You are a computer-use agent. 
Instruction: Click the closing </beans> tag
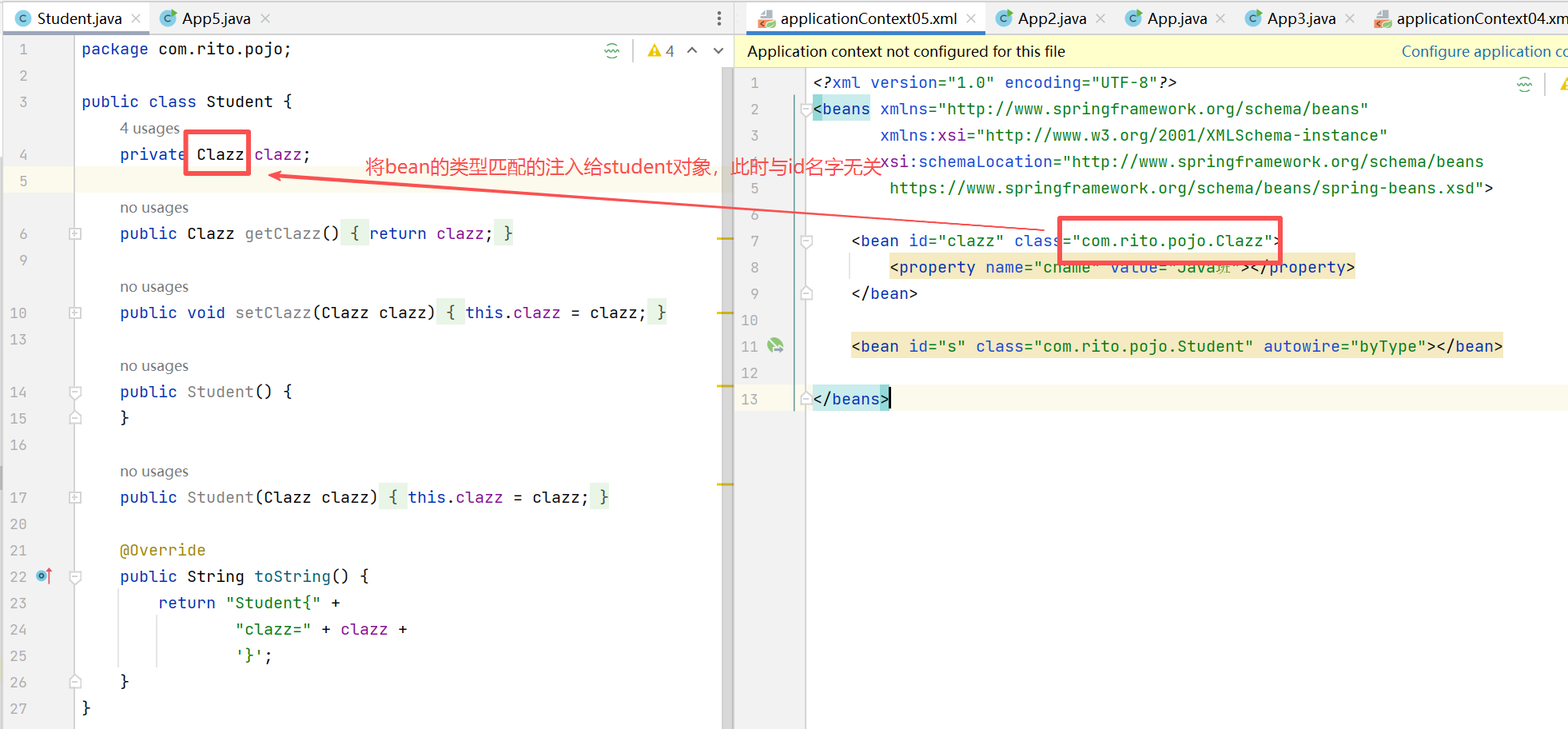[851, 399]
